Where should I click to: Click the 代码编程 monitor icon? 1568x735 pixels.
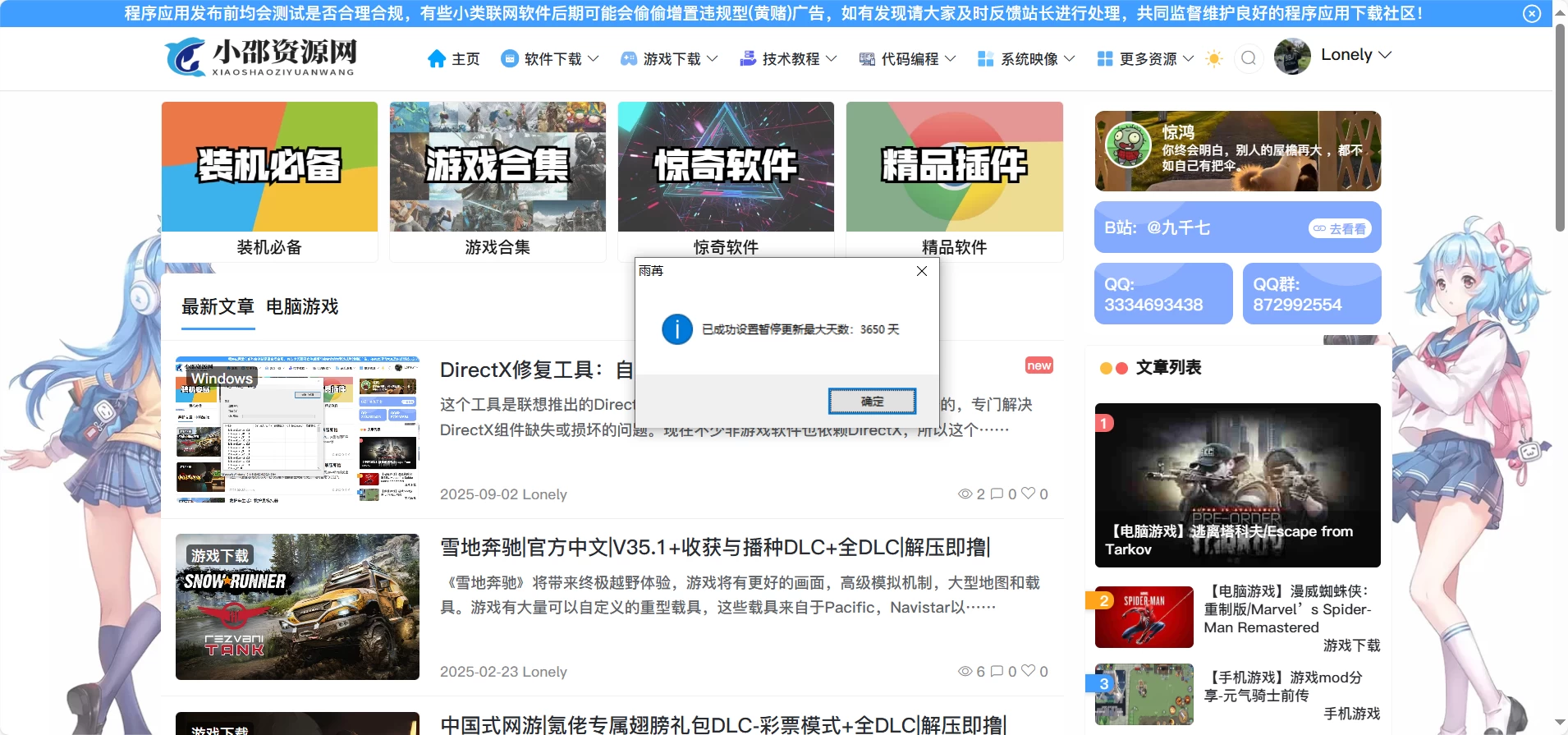pos(867,58)
